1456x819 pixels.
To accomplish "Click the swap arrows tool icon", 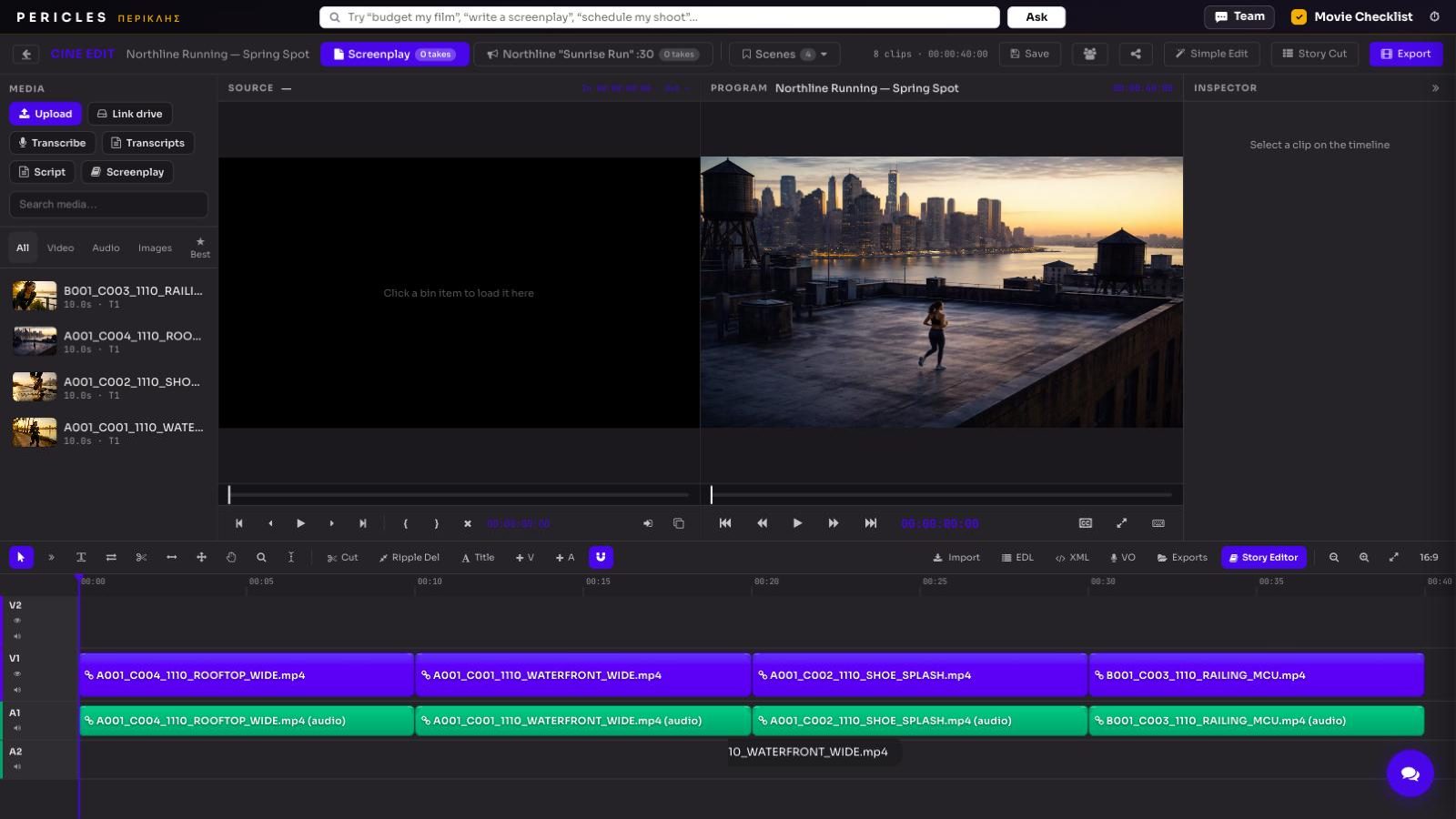I will click(111, 557).
